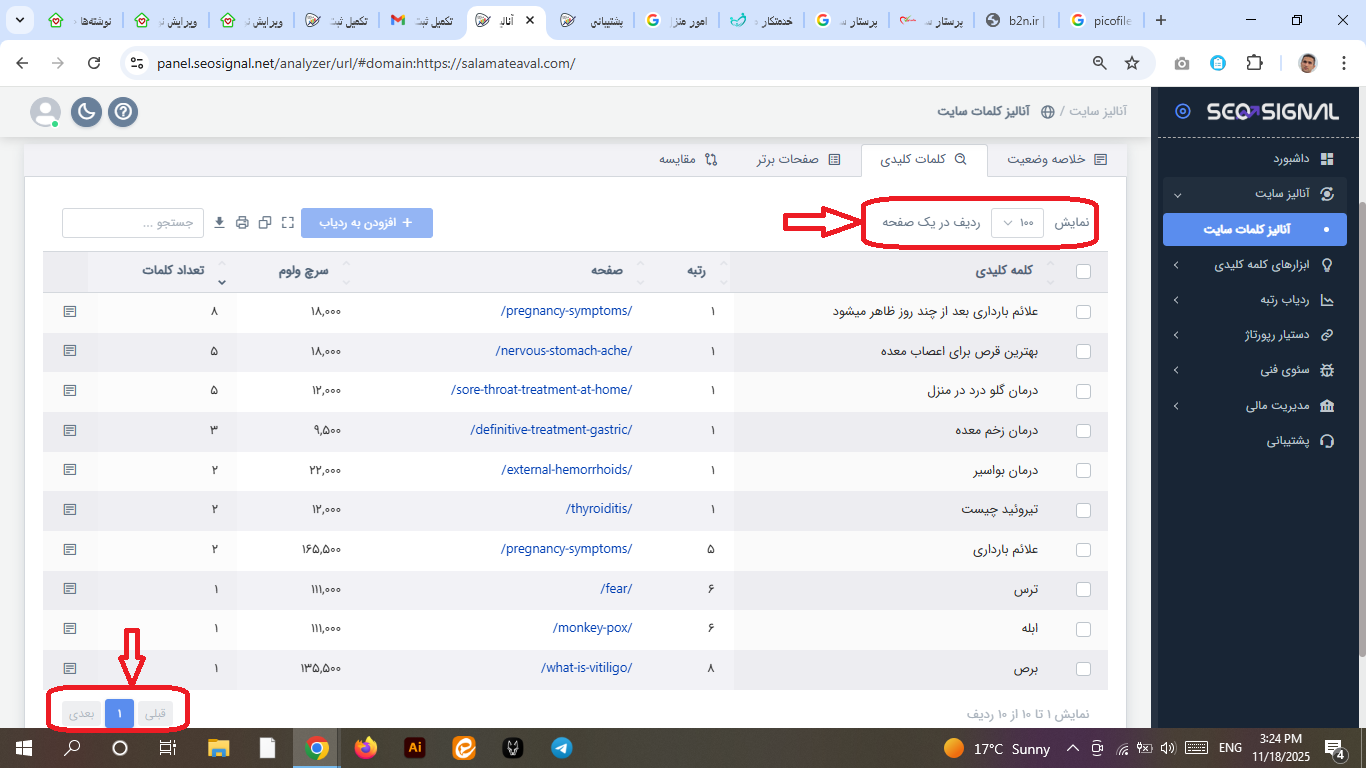Tick the checkbox for درمان بواسیر keyword

1083,470
